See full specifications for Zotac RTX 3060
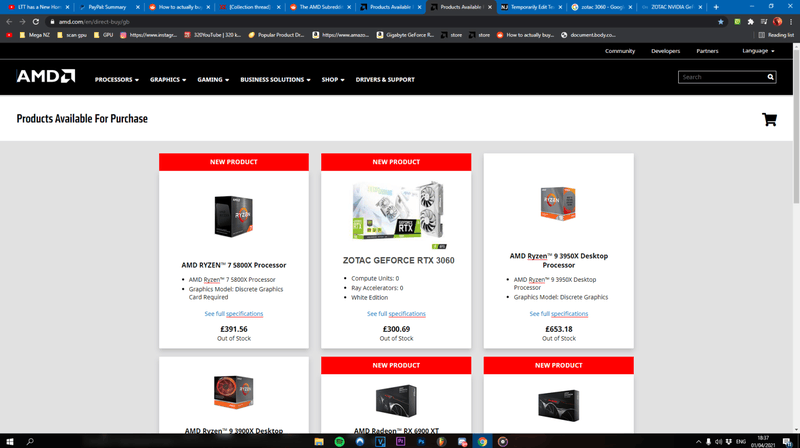 396,314
